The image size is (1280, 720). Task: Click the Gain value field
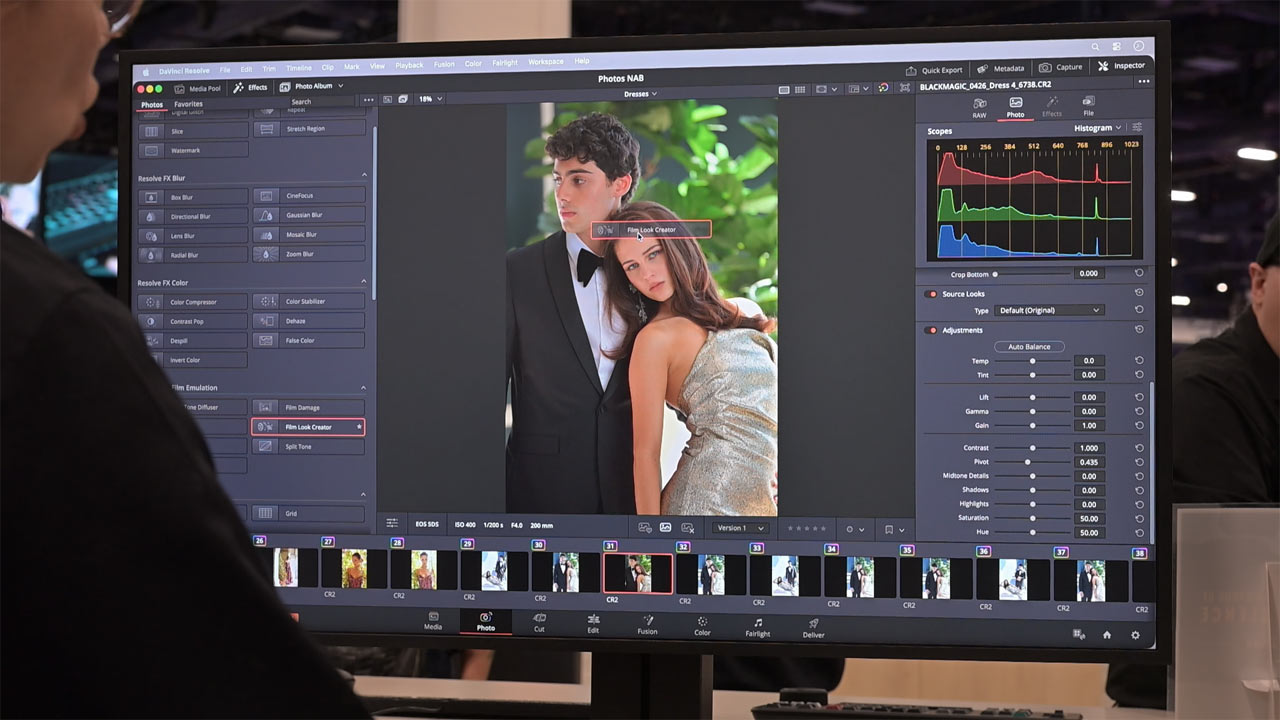pos(1089,425)
